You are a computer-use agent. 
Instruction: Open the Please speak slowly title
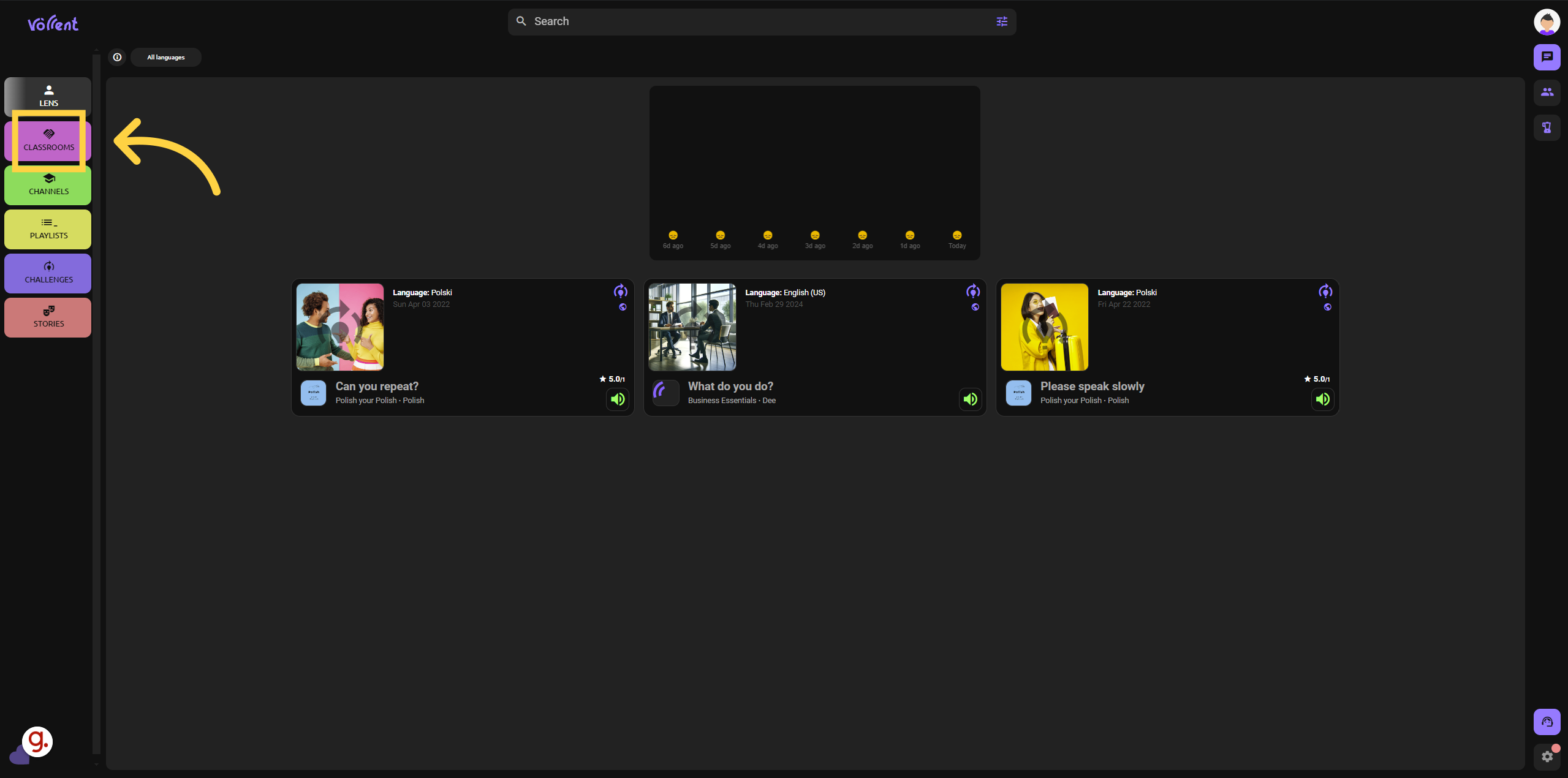[x=1092, y=387]
